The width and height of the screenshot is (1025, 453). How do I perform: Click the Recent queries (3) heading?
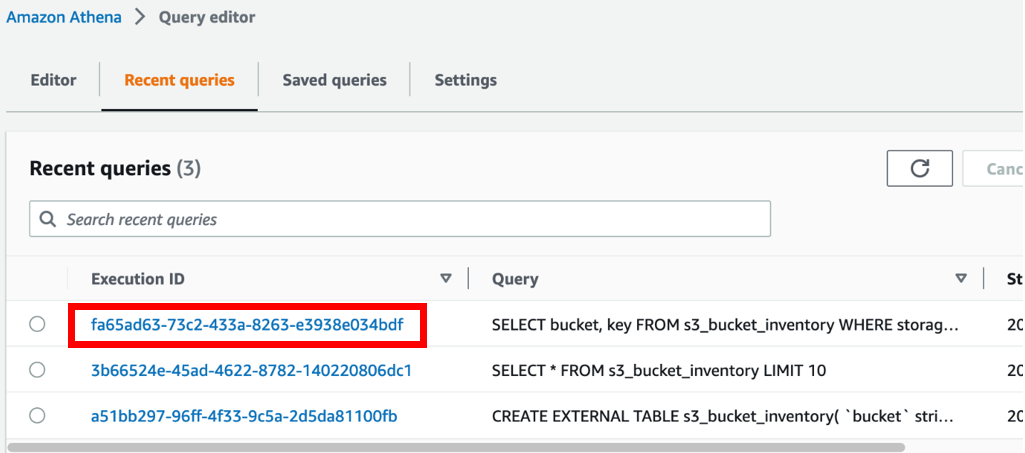point(115,169)
